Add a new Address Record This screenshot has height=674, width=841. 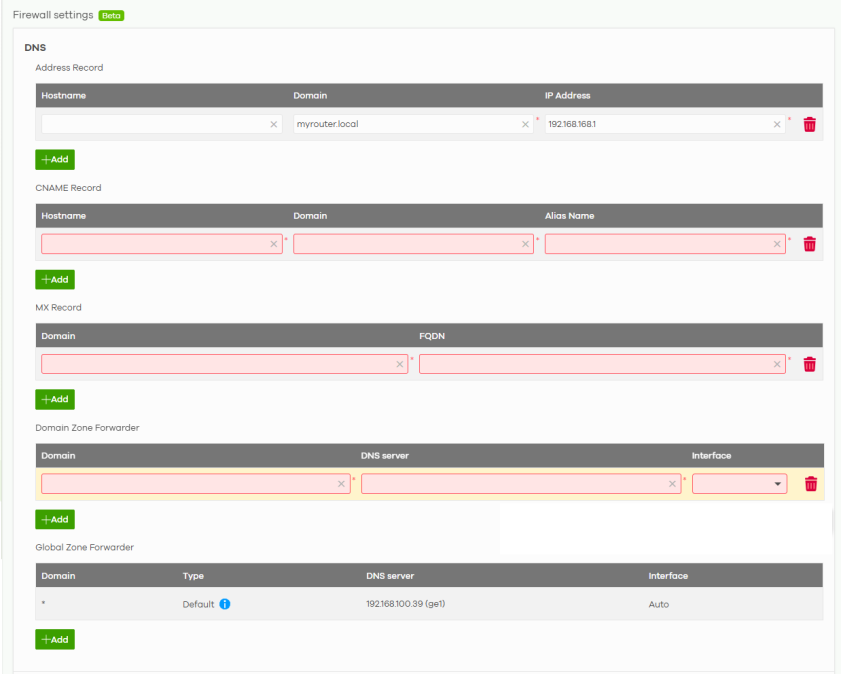coord(55,159)
